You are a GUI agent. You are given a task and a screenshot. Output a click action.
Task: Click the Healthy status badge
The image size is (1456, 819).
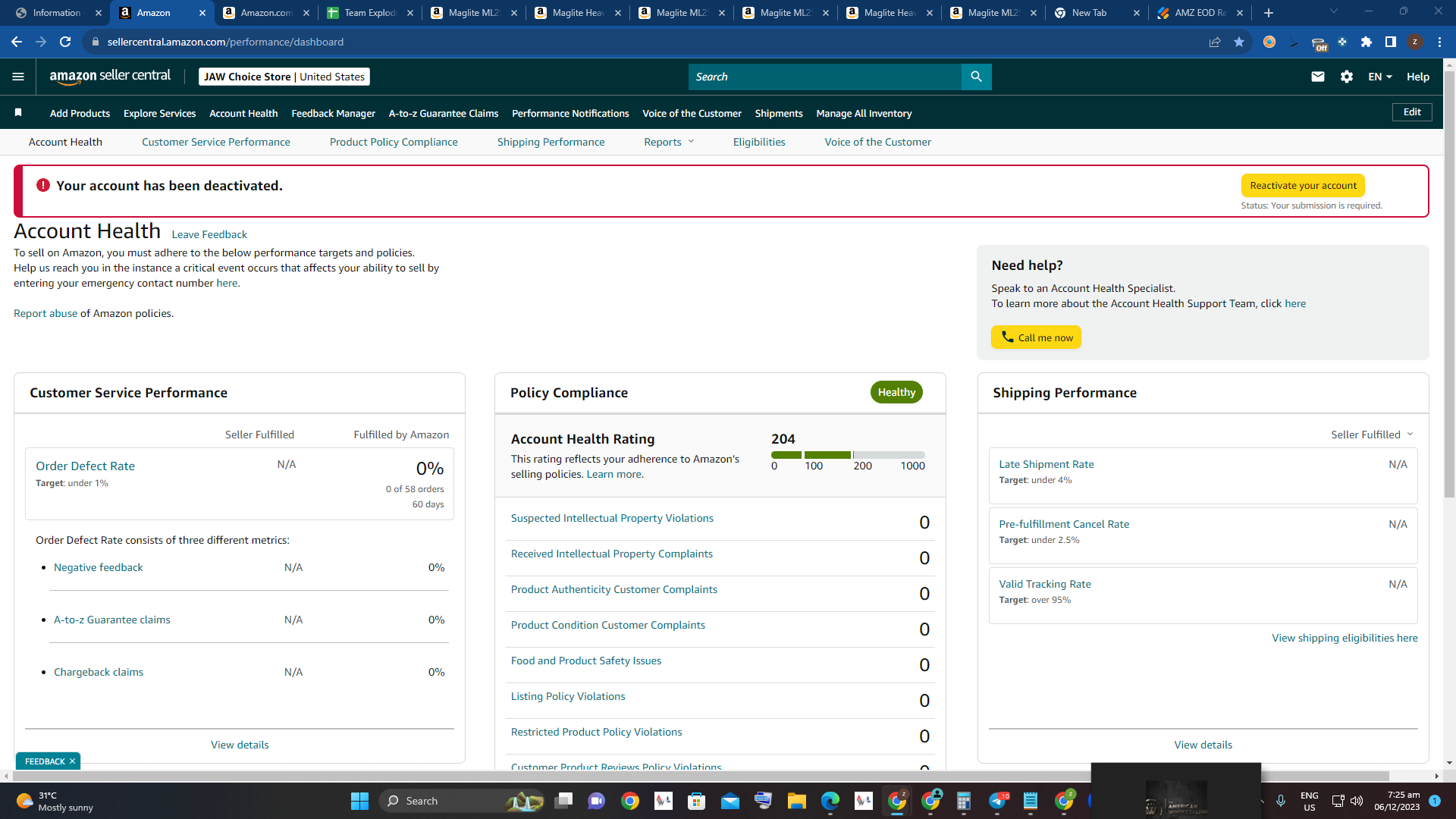pos(896,392)
